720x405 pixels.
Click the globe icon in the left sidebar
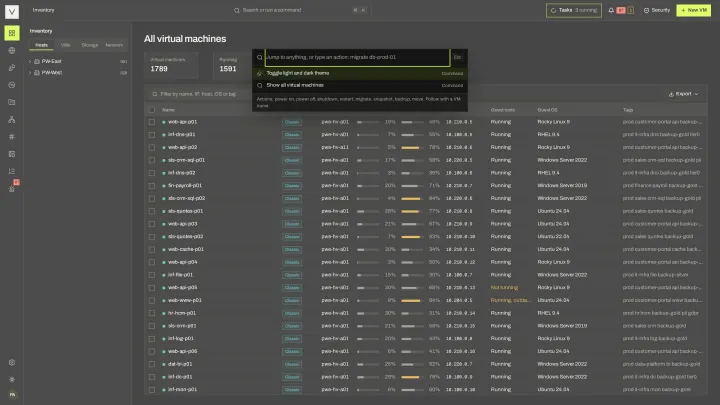[12, 51]
